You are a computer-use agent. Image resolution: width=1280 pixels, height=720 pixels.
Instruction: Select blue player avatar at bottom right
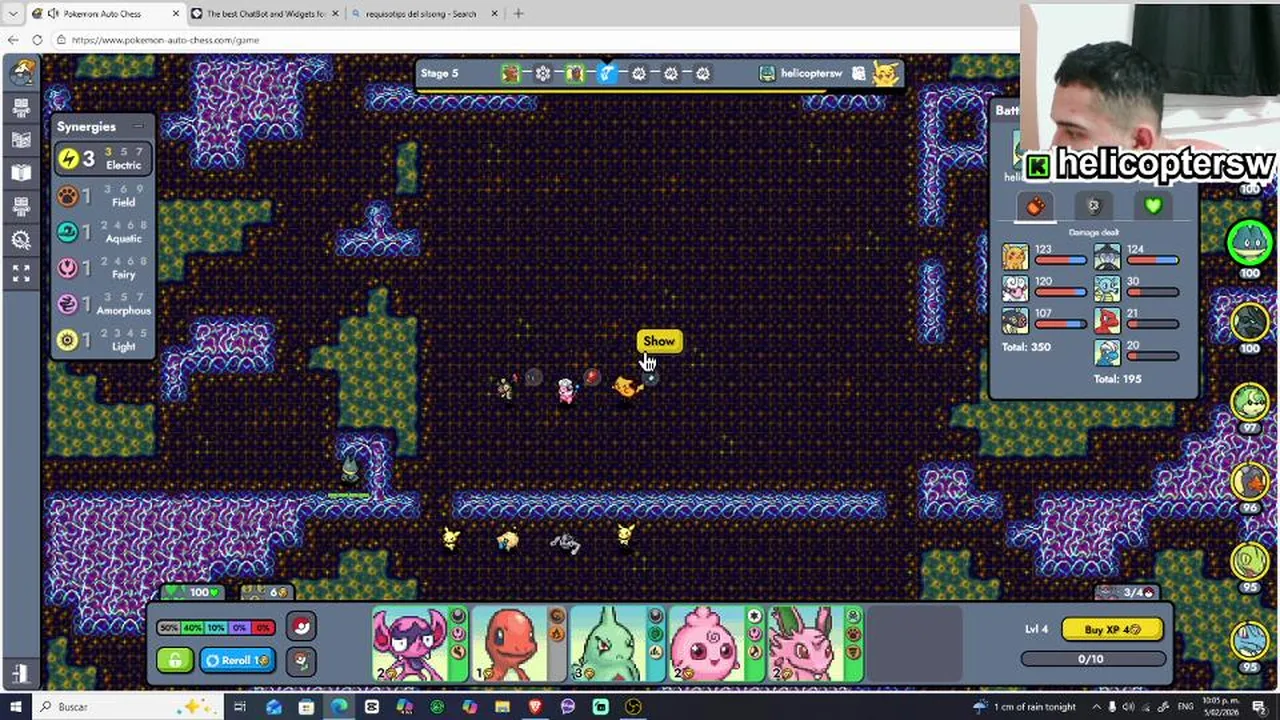(x=1250, y=641)
